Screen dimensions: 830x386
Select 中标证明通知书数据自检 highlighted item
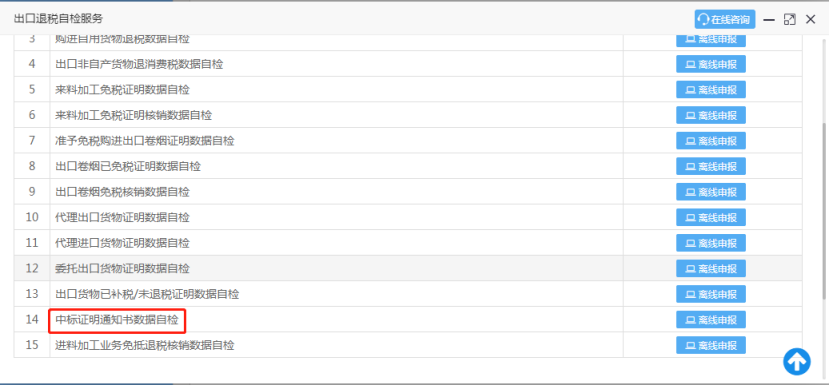[x=117, y=320]
